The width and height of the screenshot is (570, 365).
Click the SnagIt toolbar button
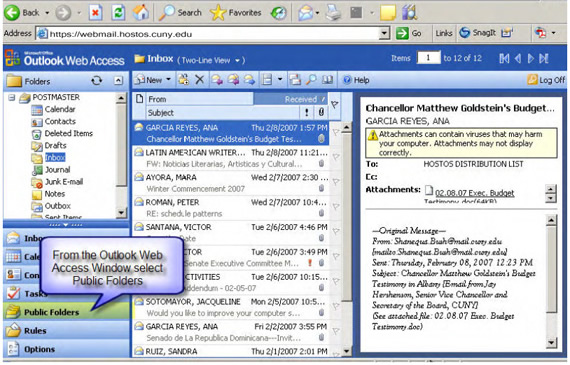477,33
